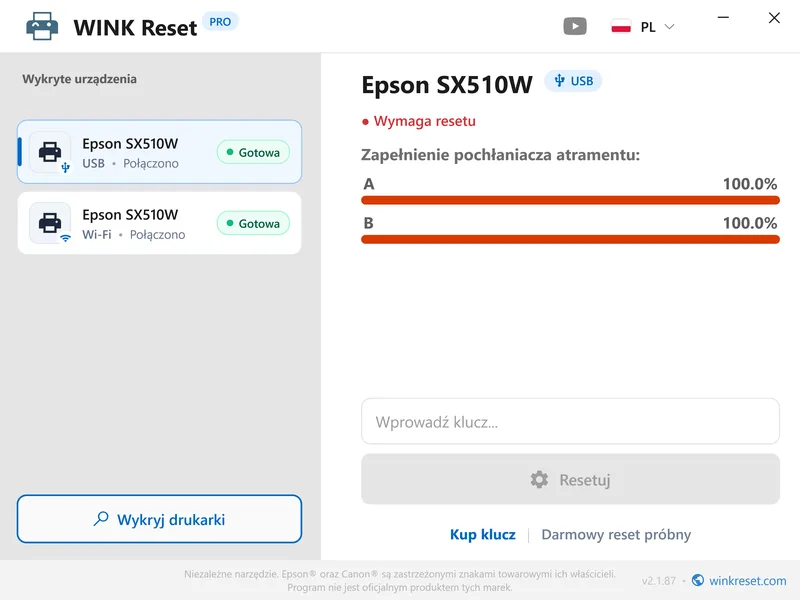The width and height of the screenshot is (800, 600).
Task: Click the Wymaga resetu status text
Action: coord(424,121)
